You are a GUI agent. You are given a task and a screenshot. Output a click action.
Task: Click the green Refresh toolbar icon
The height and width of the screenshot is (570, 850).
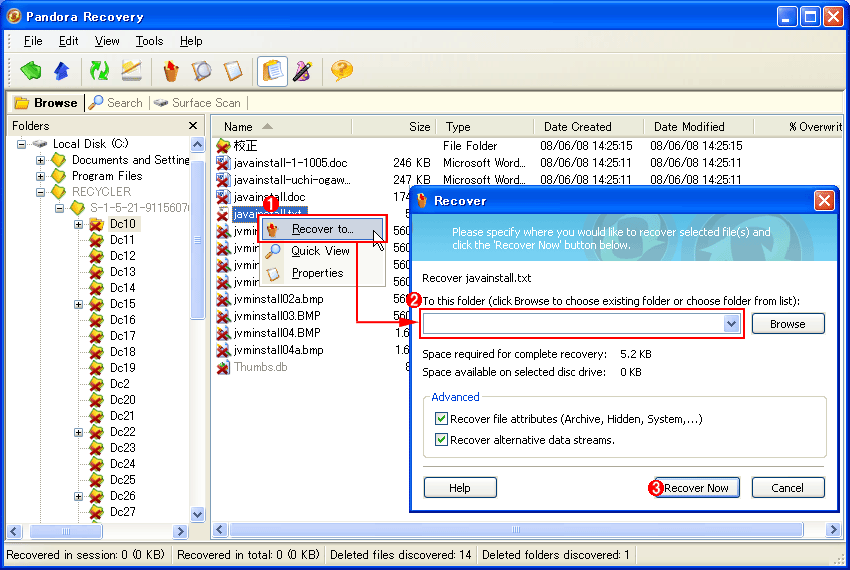[x=99, y=71]
